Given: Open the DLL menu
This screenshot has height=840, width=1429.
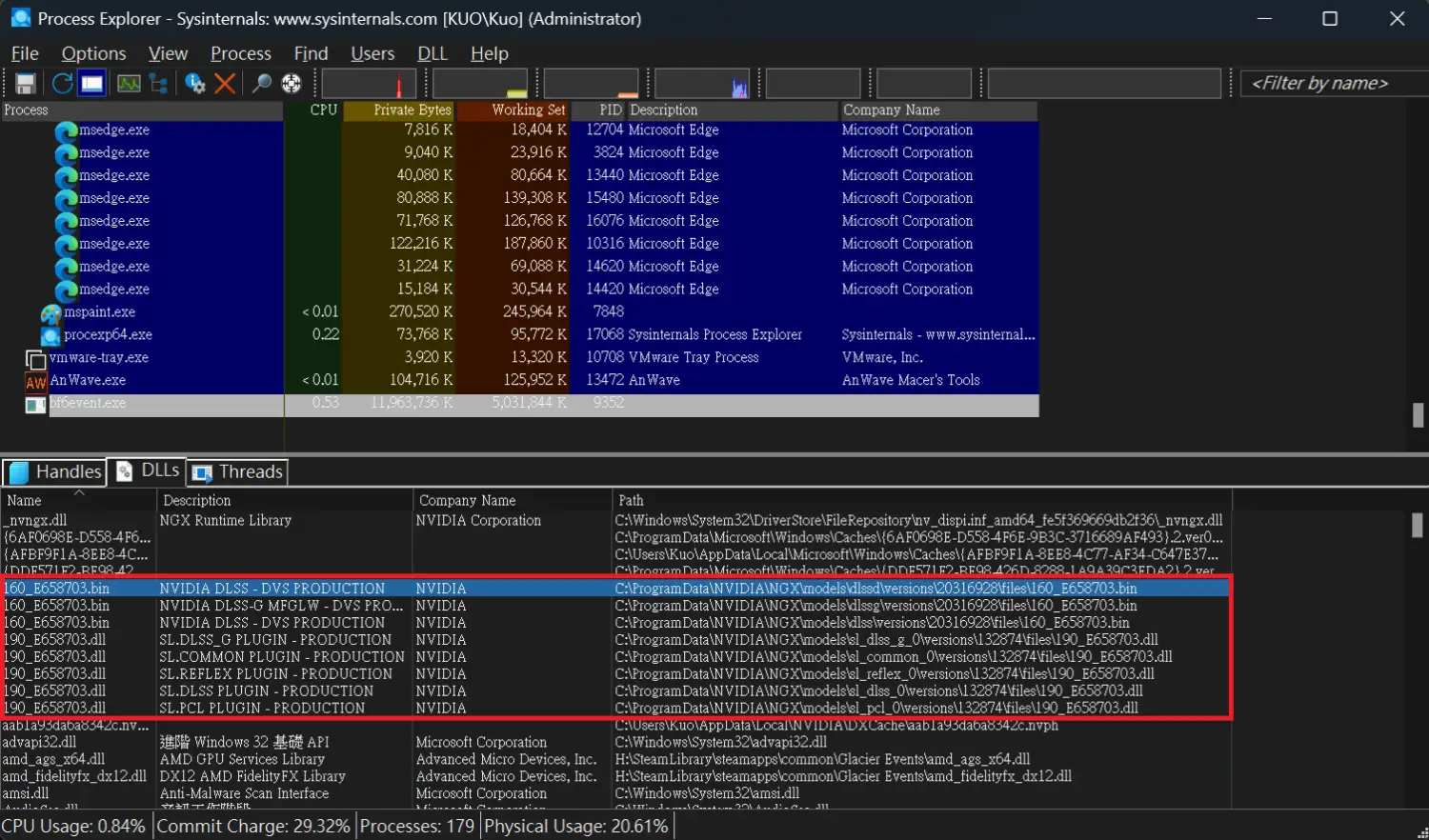Looking at the screenshot, I should [432, 53].
